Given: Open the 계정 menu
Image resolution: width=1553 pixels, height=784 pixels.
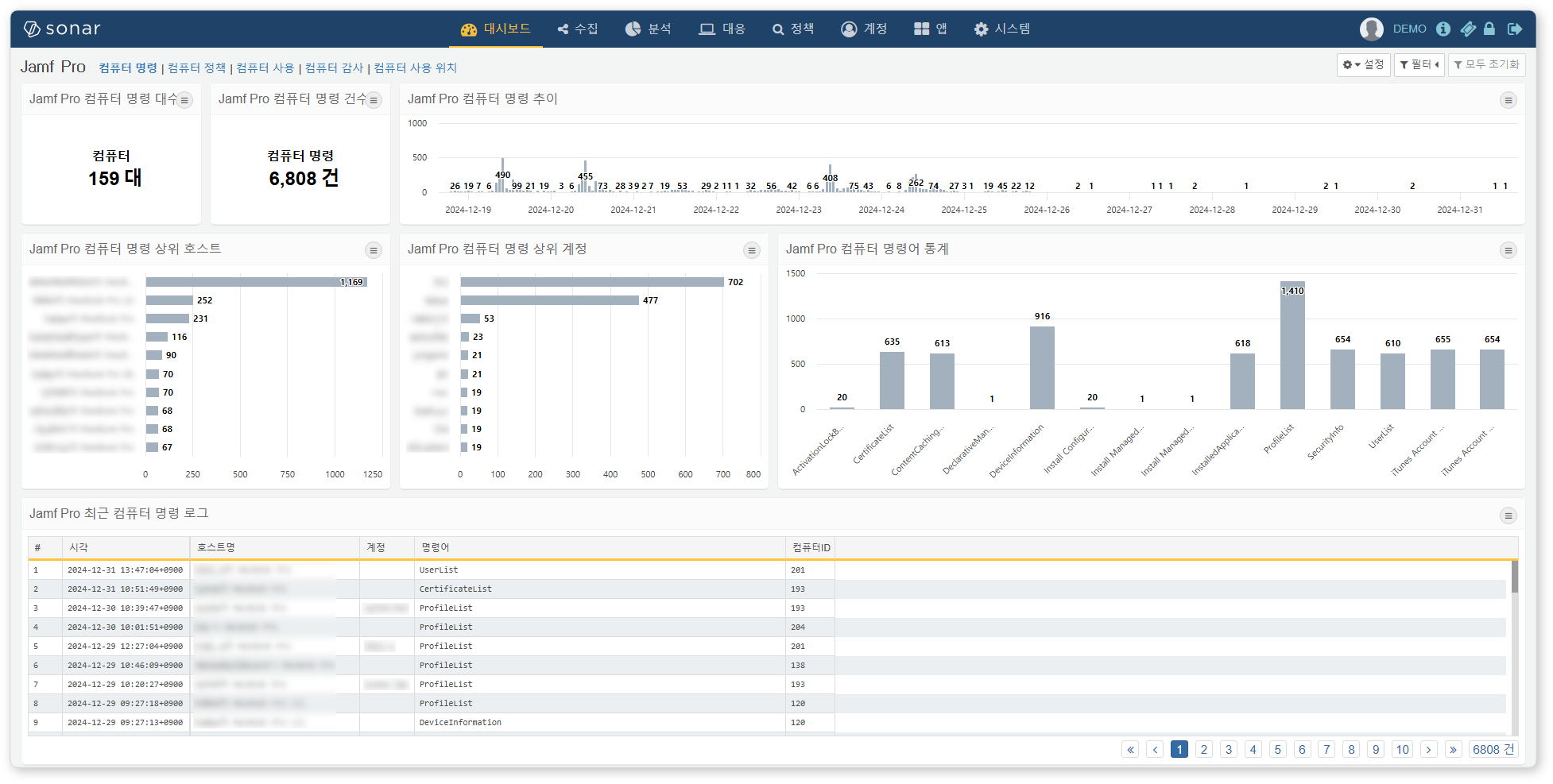Looking at the screenshot, I should (x=864, y=29).
